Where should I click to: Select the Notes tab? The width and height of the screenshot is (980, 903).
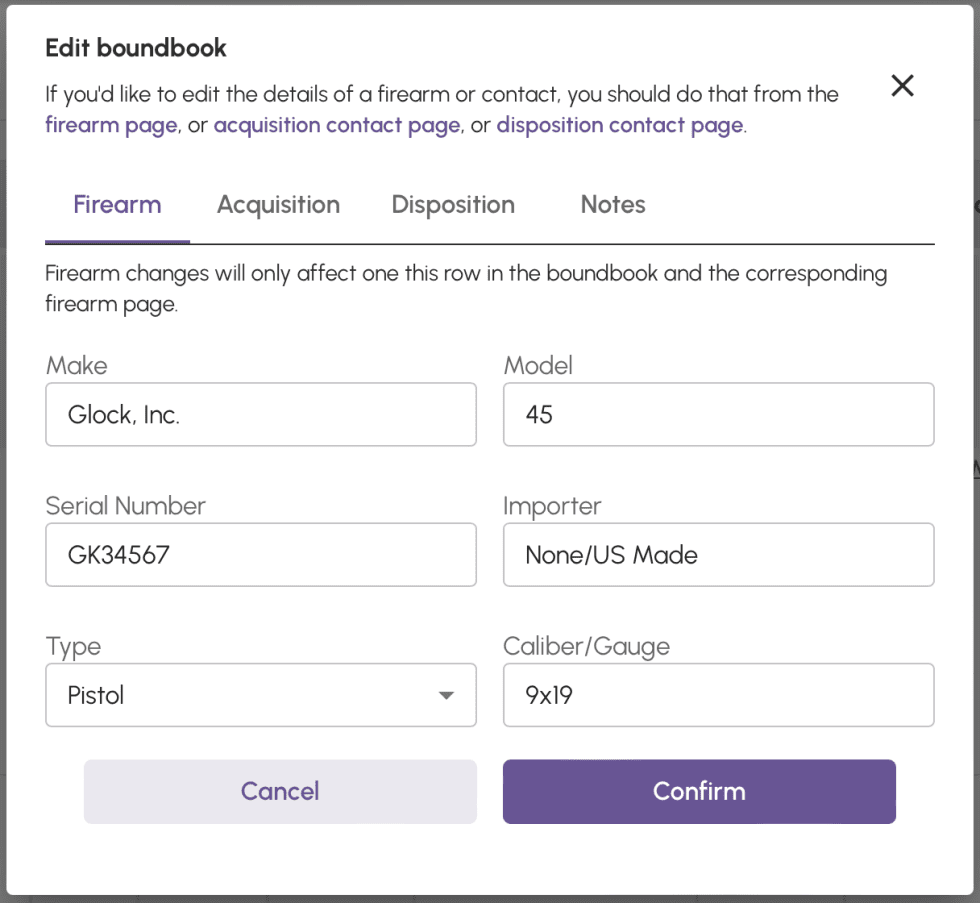point(613,205)
